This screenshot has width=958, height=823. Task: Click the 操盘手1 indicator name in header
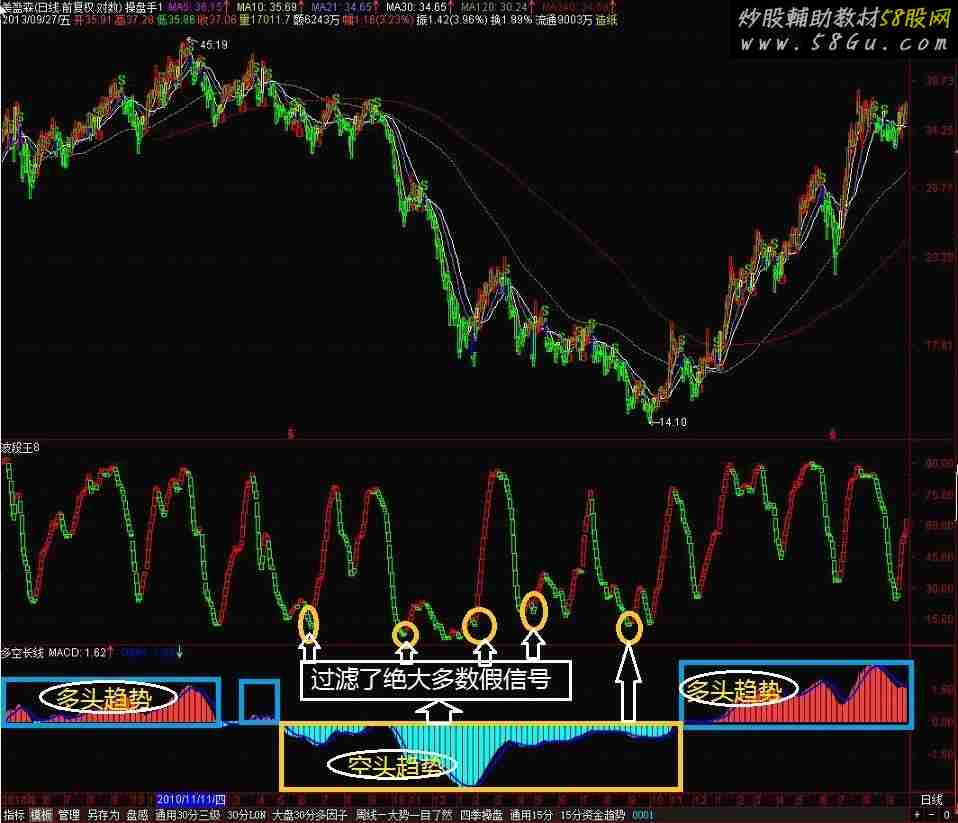pyautogui.click(x=144, y=7)
